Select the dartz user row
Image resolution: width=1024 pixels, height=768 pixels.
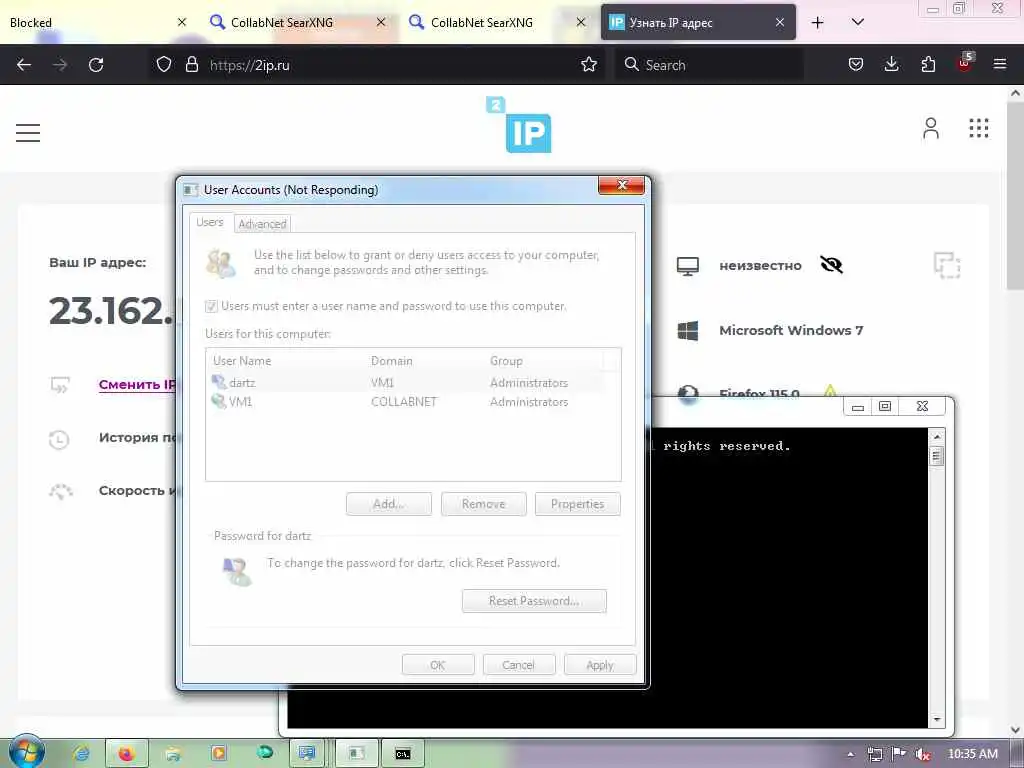pyautogui.click(x=407, y=383)
